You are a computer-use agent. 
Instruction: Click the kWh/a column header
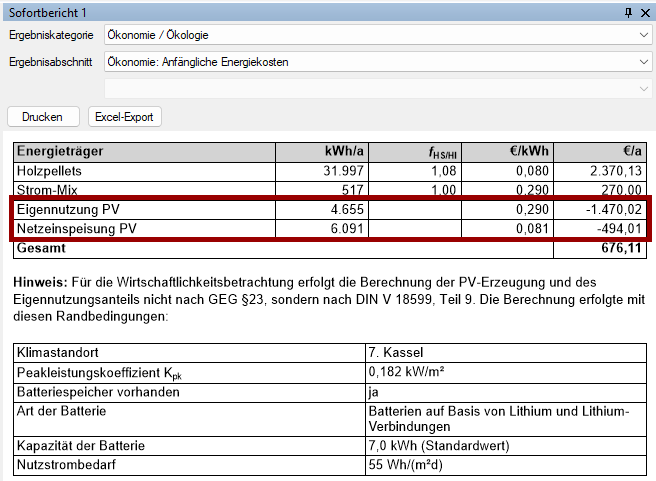344,152
